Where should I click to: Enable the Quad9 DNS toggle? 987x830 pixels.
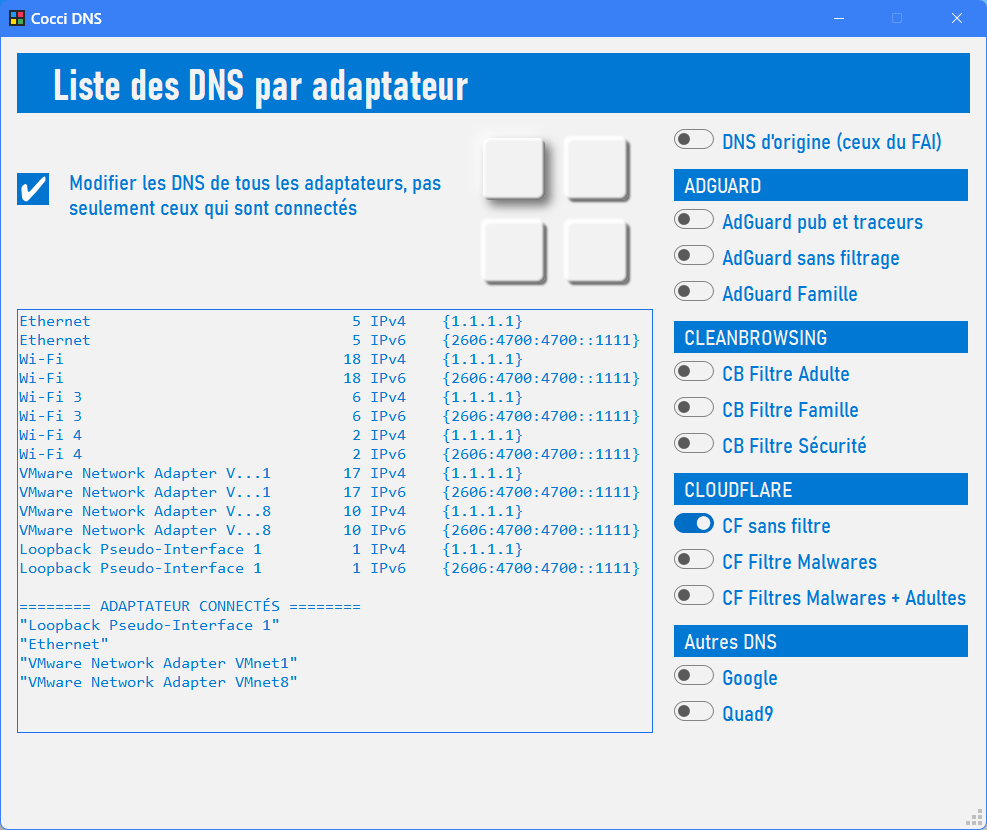point(694,712)
